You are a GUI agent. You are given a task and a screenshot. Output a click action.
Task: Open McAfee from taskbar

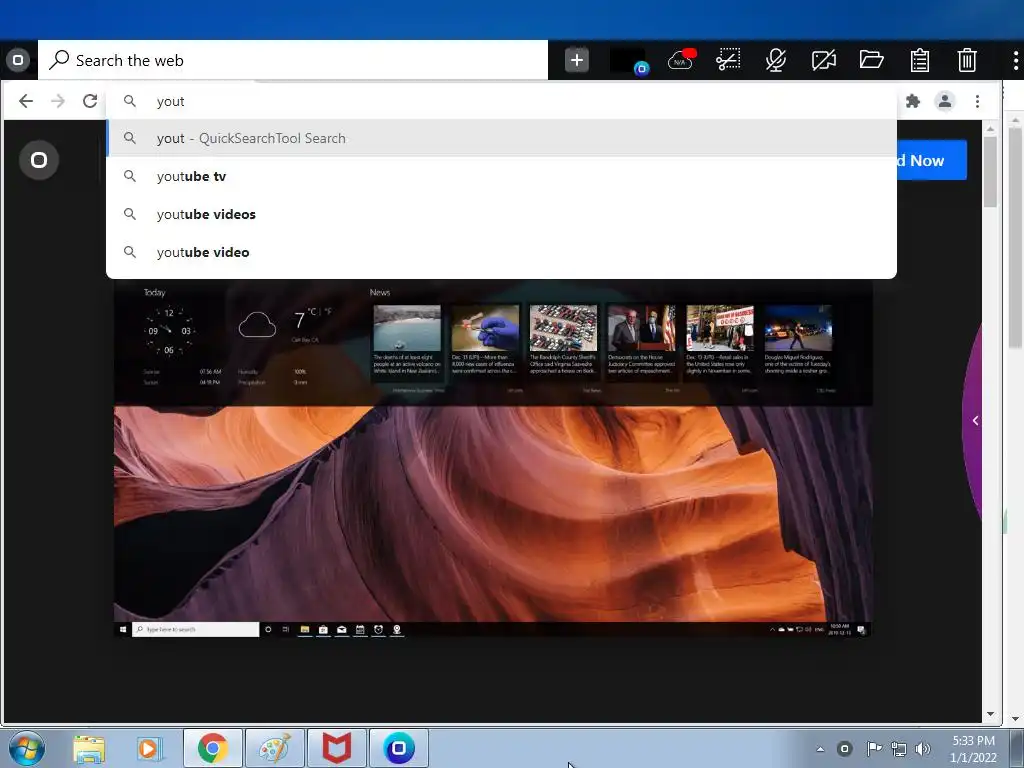336,748
